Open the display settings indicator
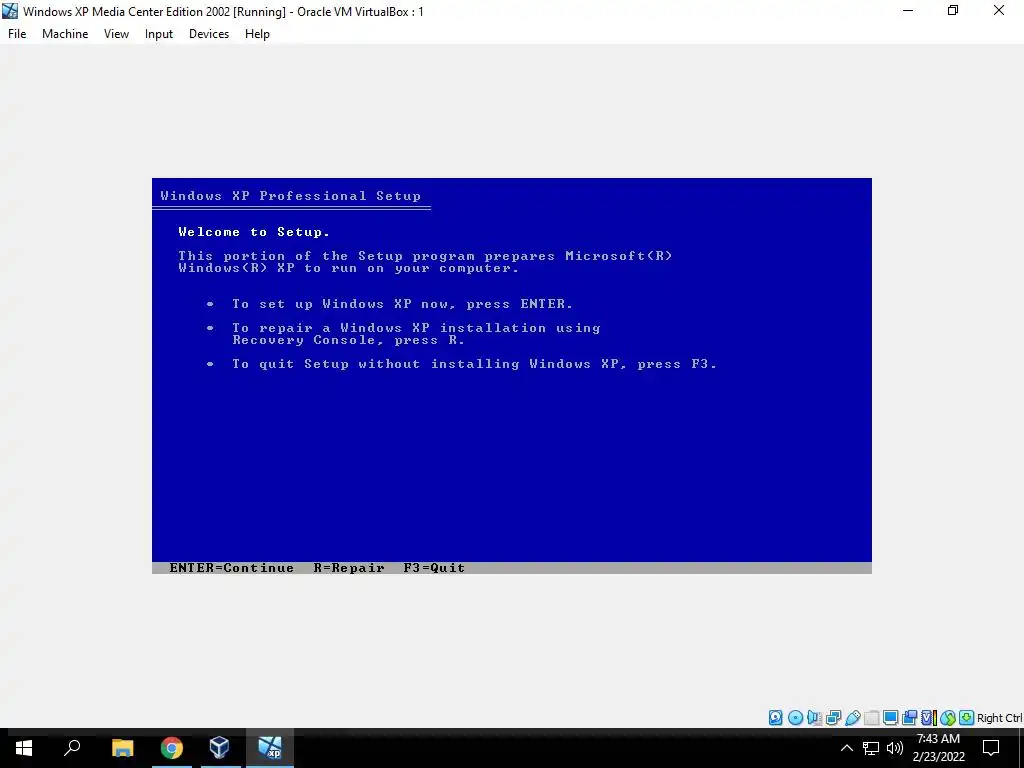 pos(890,718)
